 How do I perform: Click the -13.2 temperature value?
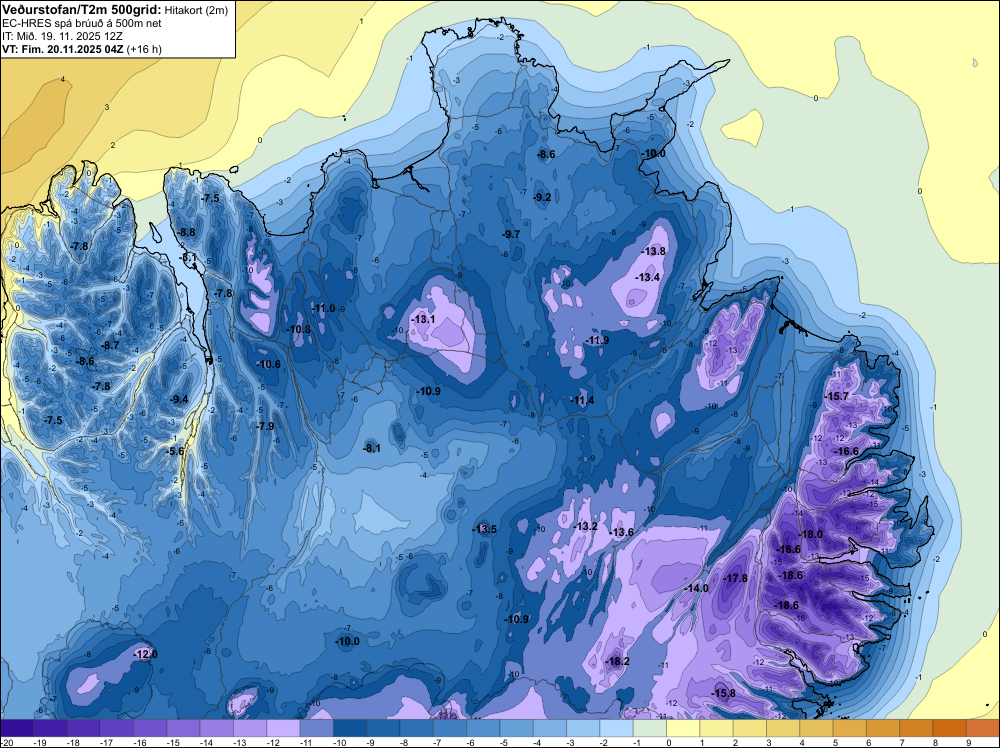pyautogui.click(x=585, y=527)
